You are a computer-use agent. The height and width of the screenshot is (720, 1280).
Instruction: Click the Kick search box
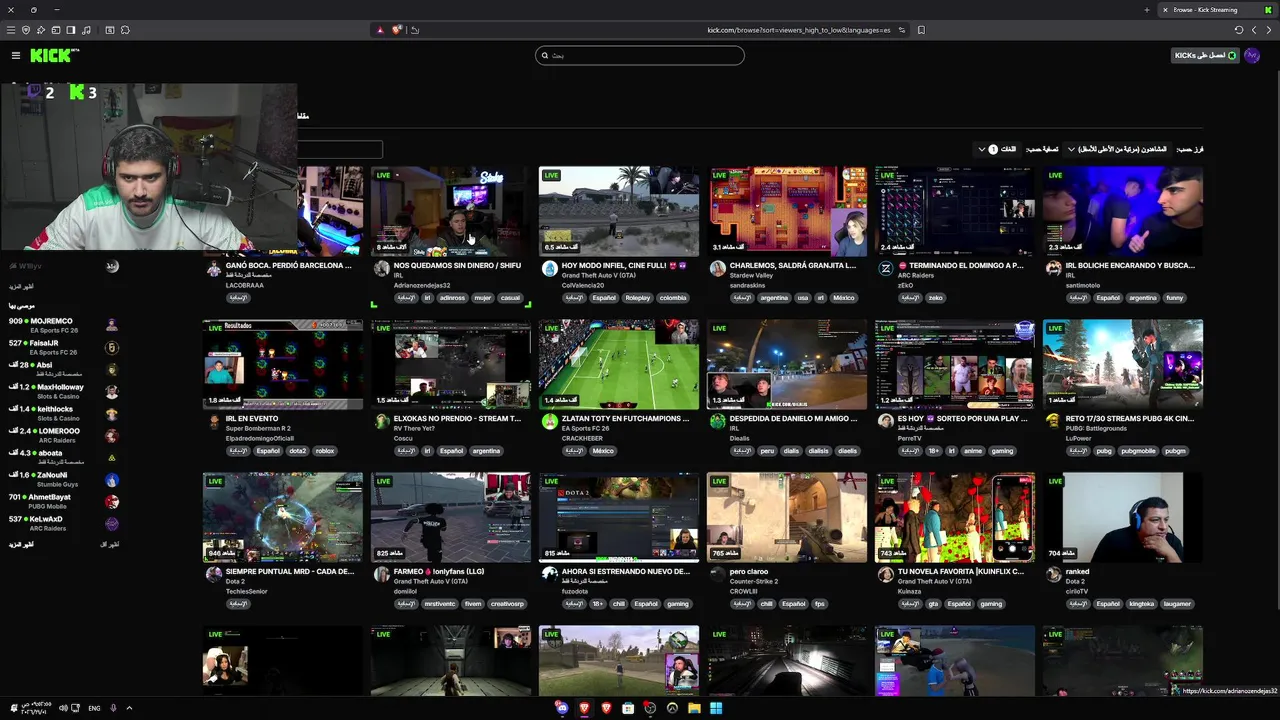coord(640,56)
